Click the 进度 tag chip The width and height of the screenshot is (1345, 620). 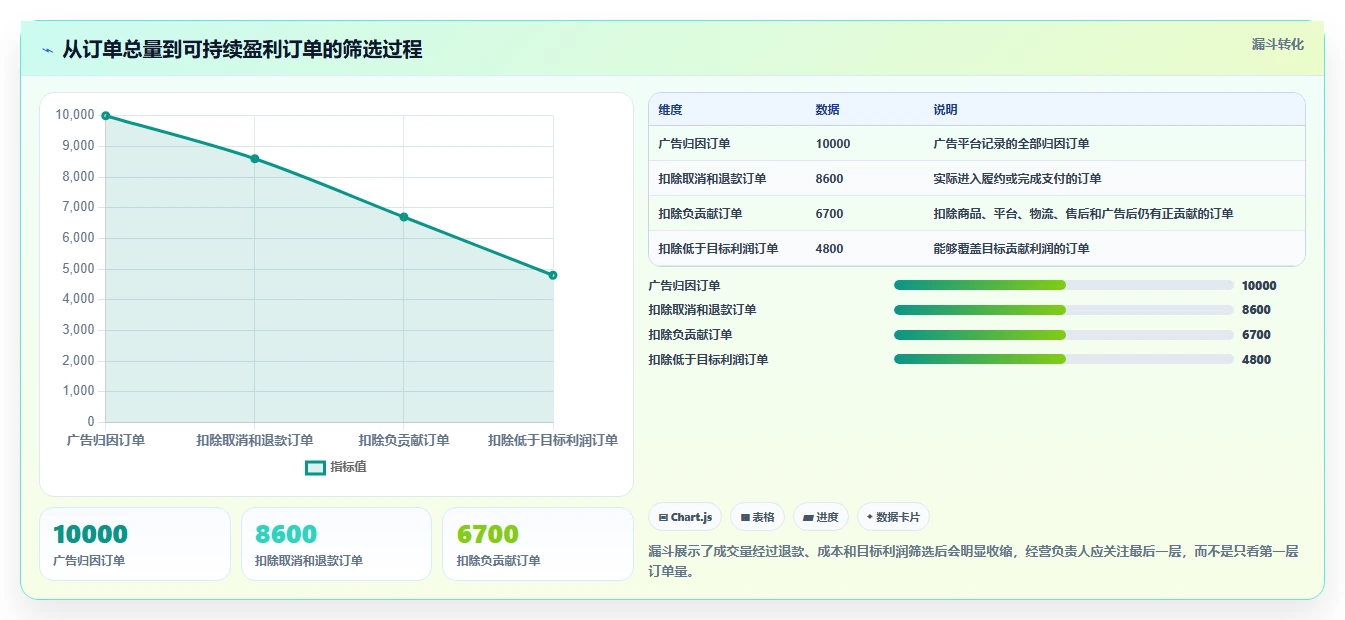[821, 517]
